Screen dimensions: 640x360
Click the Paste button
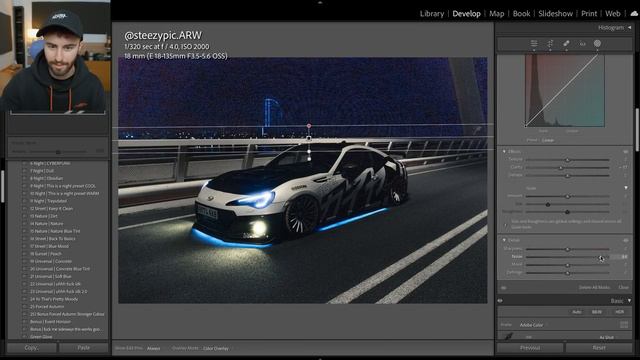(x=84, y=348)
